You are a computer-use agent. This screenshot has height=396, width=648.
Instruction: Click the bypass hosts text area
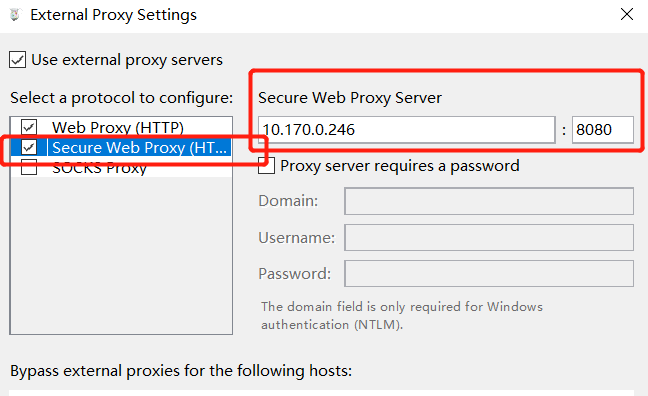click(x=321, y=393)
